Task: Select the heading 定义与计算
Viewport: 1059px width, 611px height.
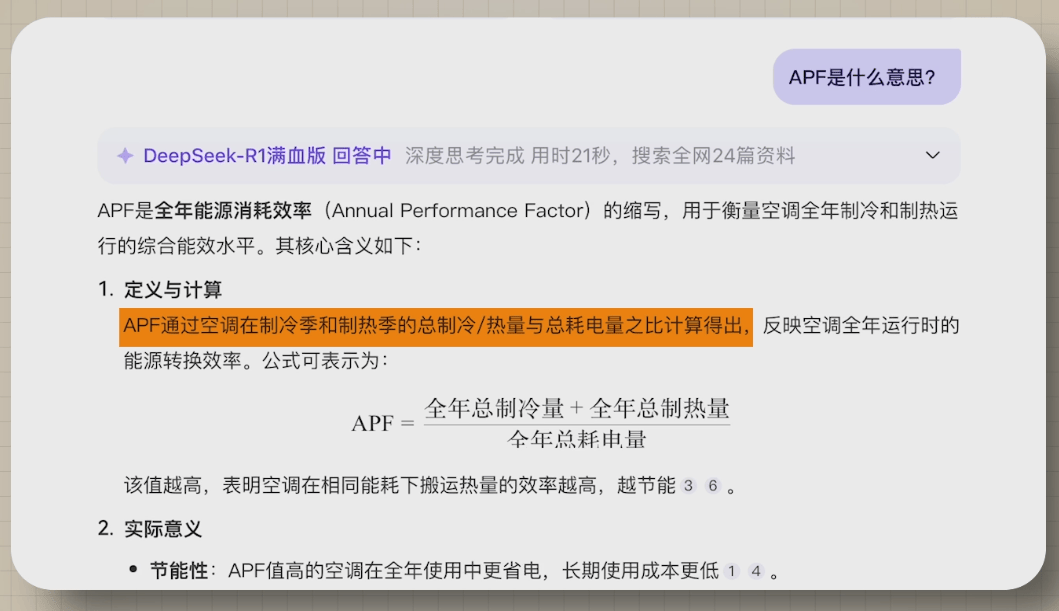Action: pyautogui.click(x=173, y=290)
